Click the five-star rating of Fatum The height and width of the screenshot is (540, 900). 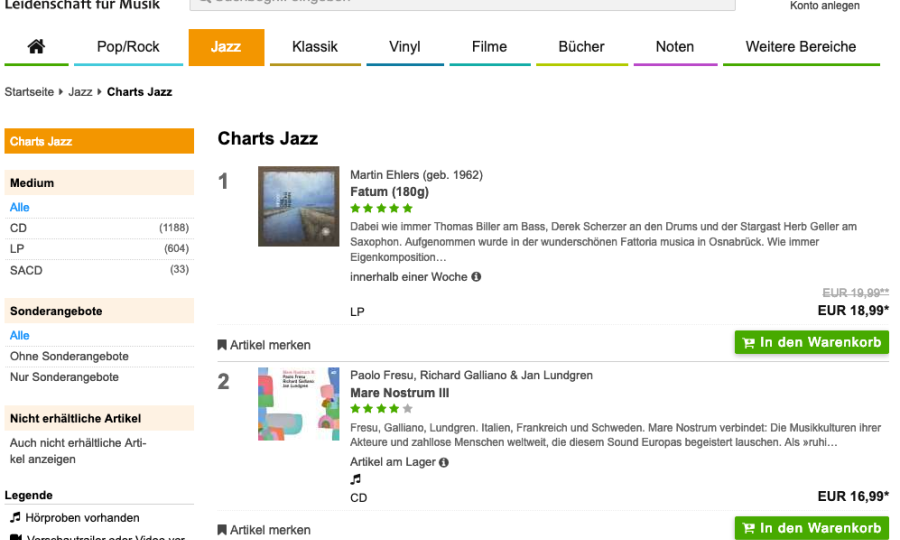click(x=381, y=209)
